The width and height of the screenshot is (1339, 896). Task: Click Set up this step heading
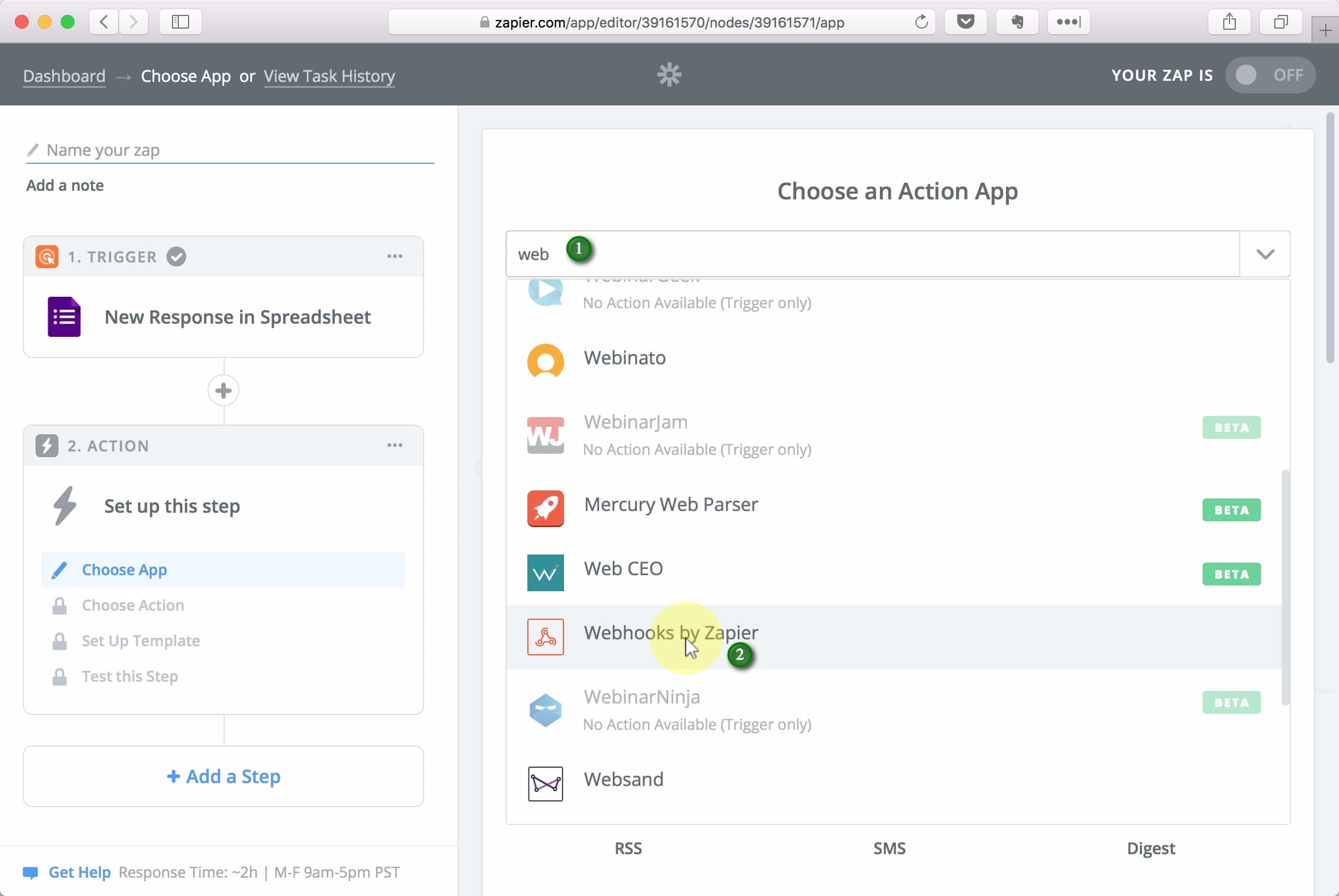tap(172, 506)
